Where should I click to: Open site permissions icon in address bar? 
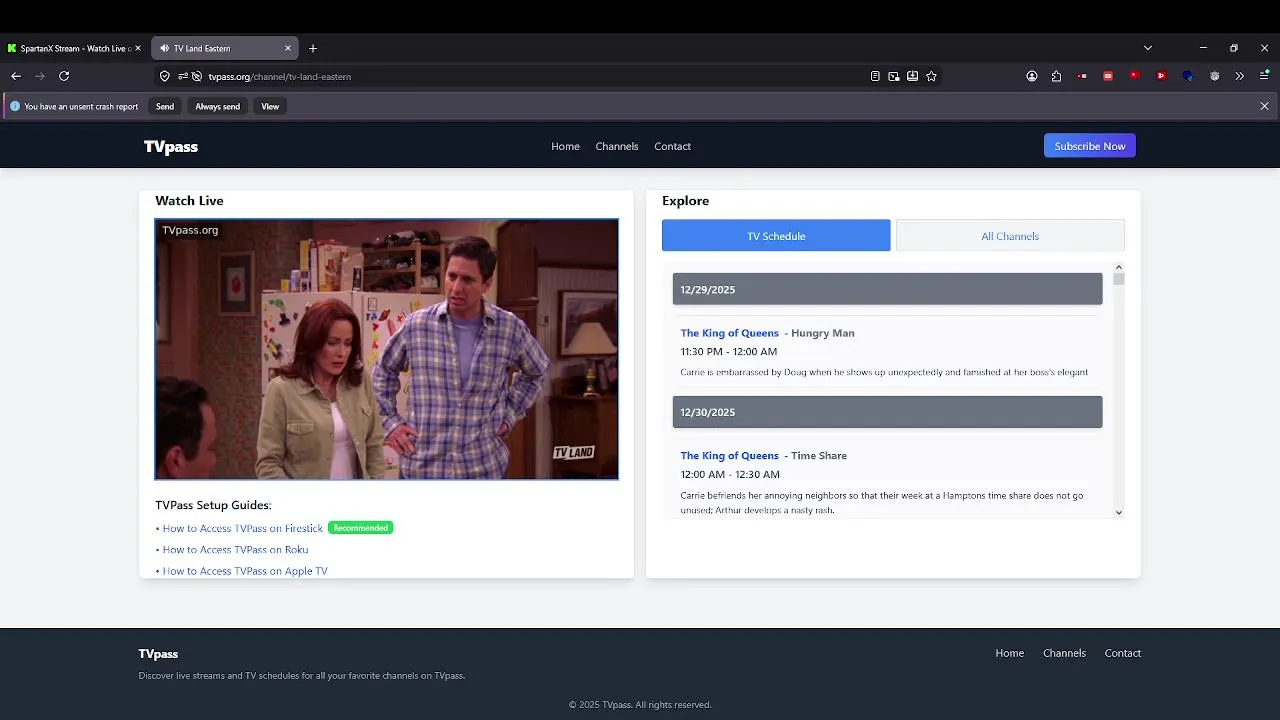[183, 76]
